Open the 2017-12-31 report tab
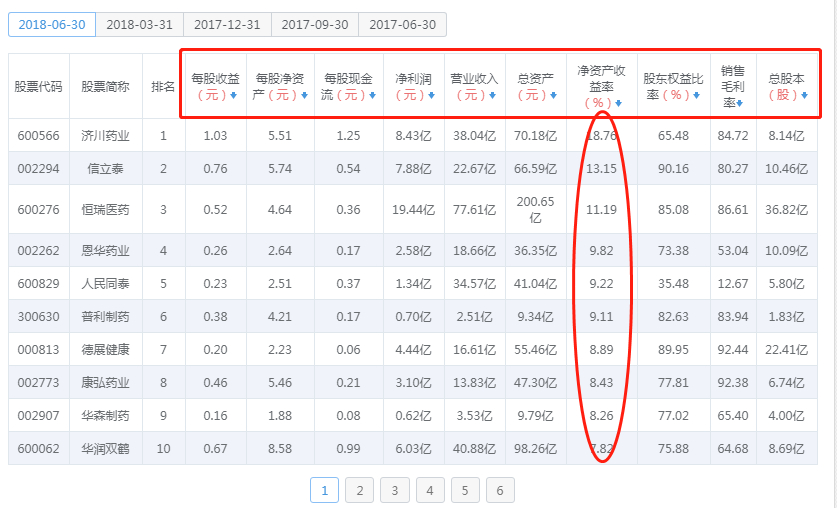Screen dimensions: 837x508 pyautogui.click(x=226, y=25)
